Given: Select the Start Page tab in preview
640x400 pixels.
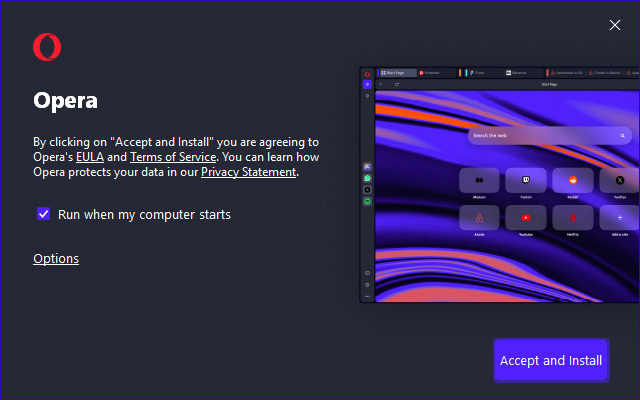Looking at the screenshot, I should click(x=397, y=73).
